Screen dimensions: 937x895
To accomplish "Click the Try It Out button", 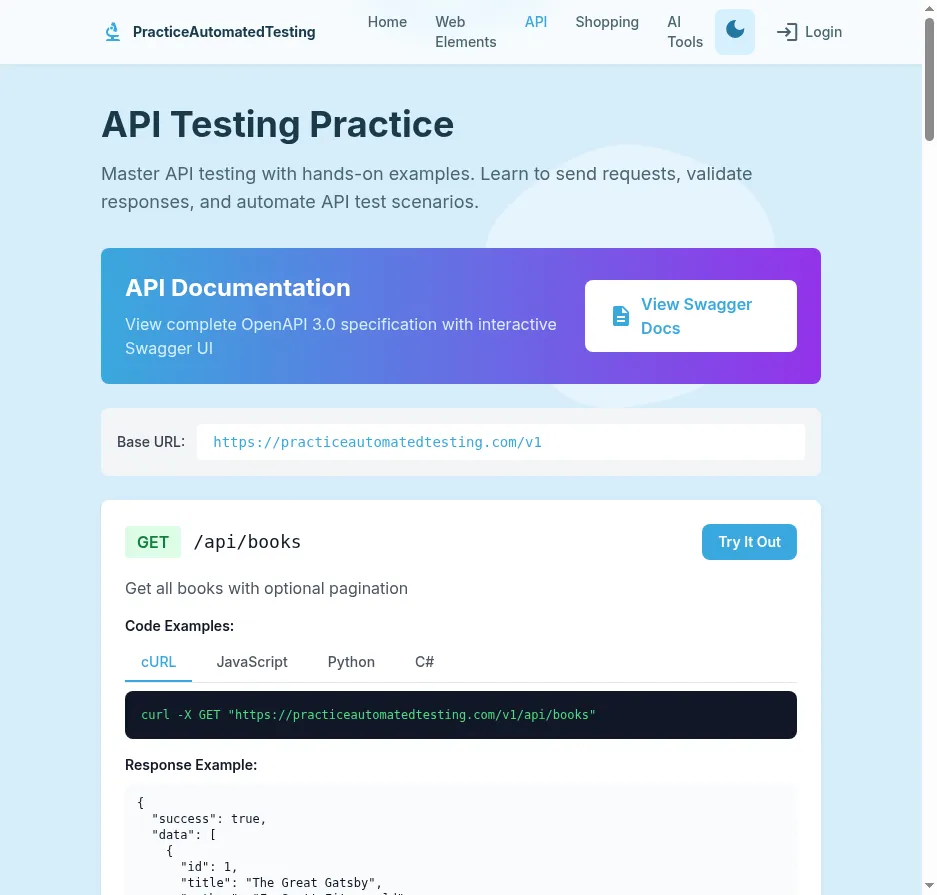I will pos(749,541).
